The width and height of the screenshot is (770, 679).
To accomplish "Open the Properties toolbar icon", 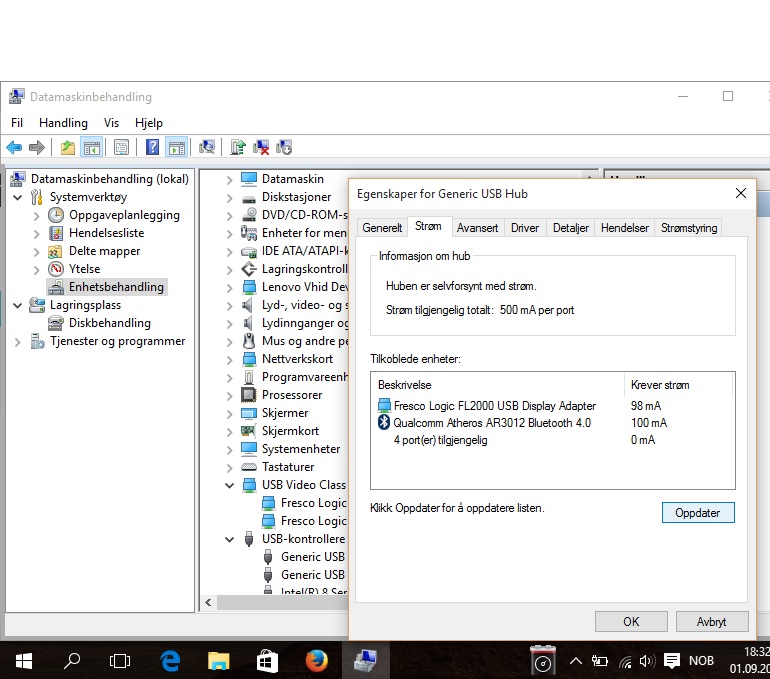I will pyautogui.click(x=121, y=147).
